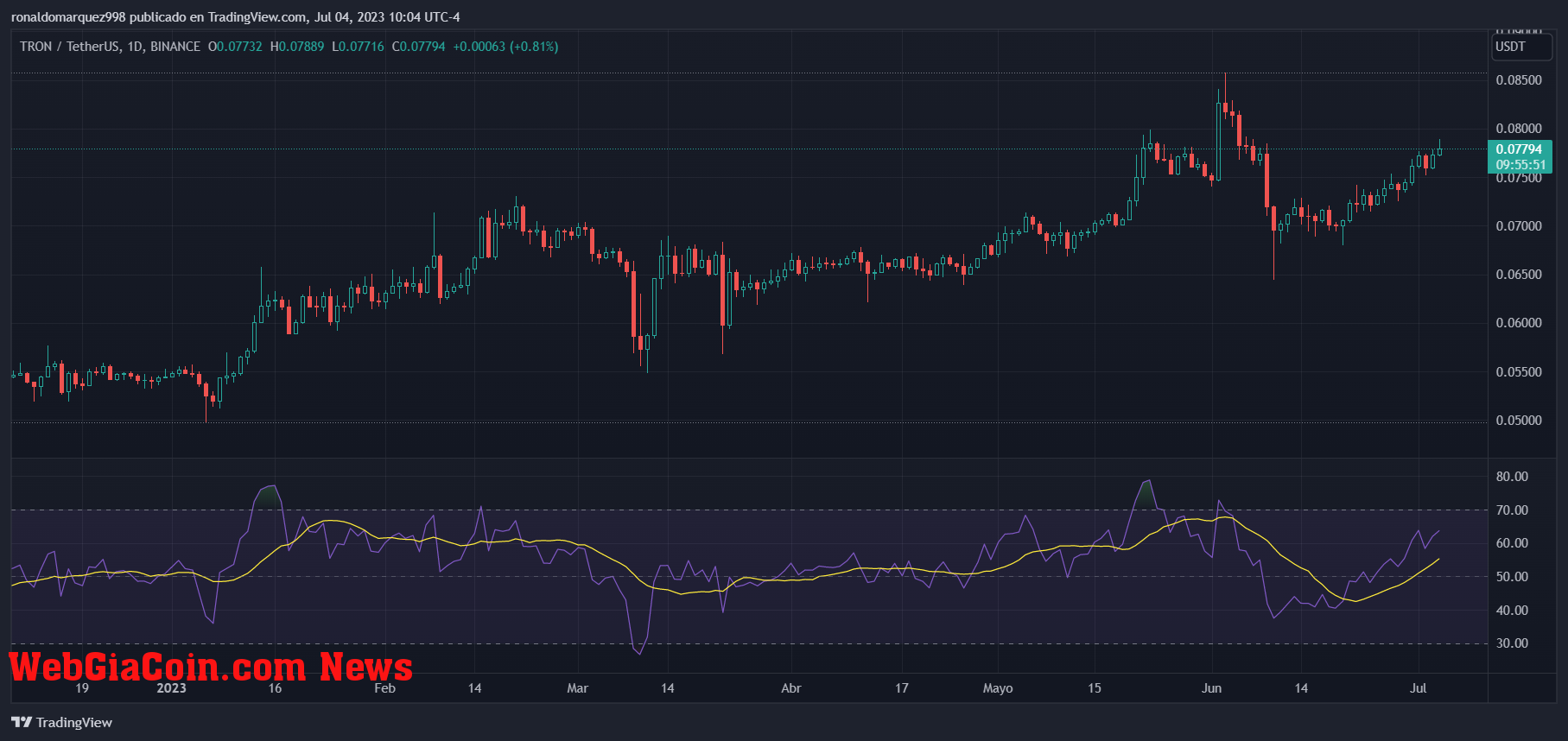
Task: Click the 0.05500 price axis label
Action: pyautogui.click(x=1519, y=372)
